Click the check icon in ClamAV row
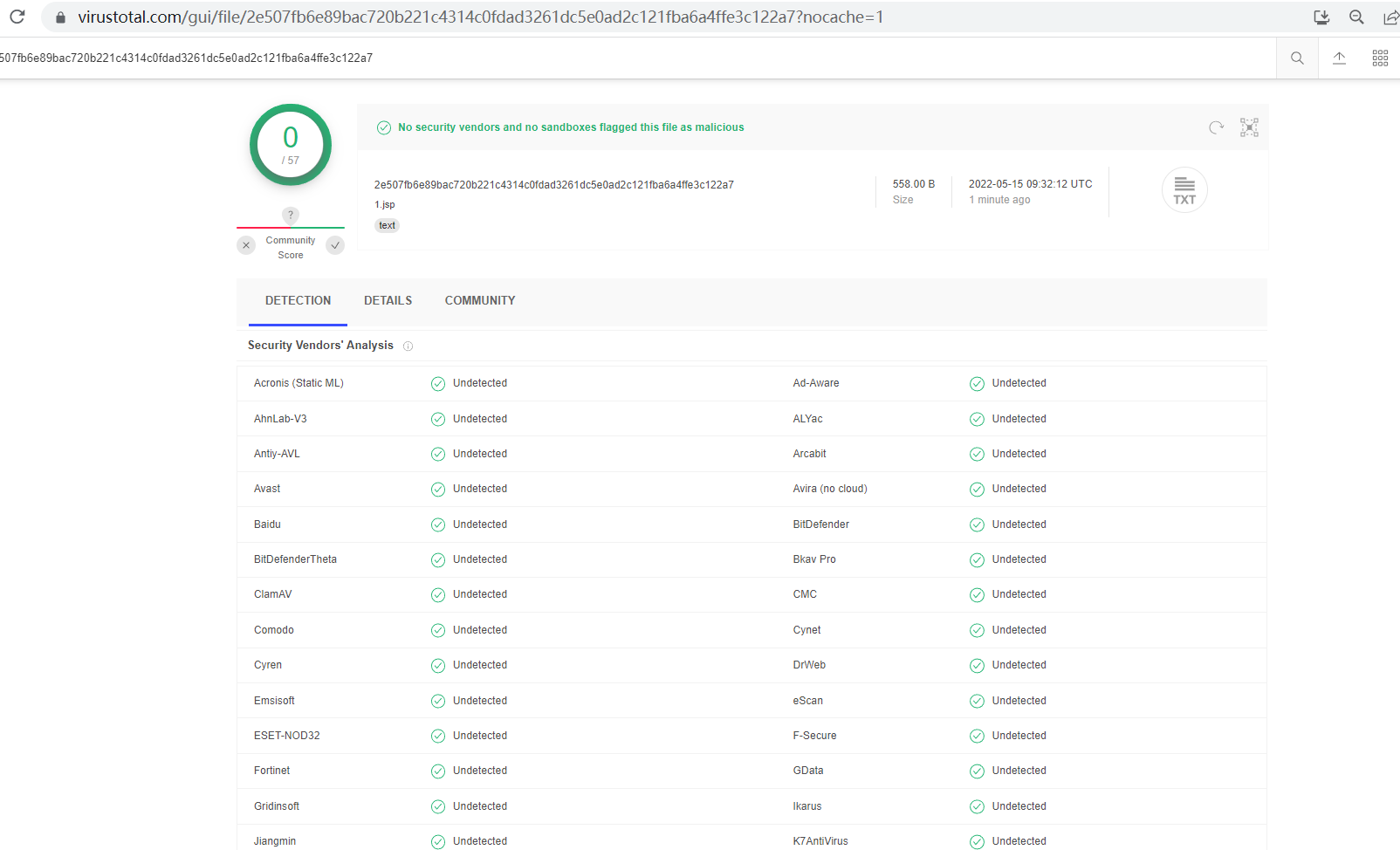The image size is (1400, 850). [438, 595]
